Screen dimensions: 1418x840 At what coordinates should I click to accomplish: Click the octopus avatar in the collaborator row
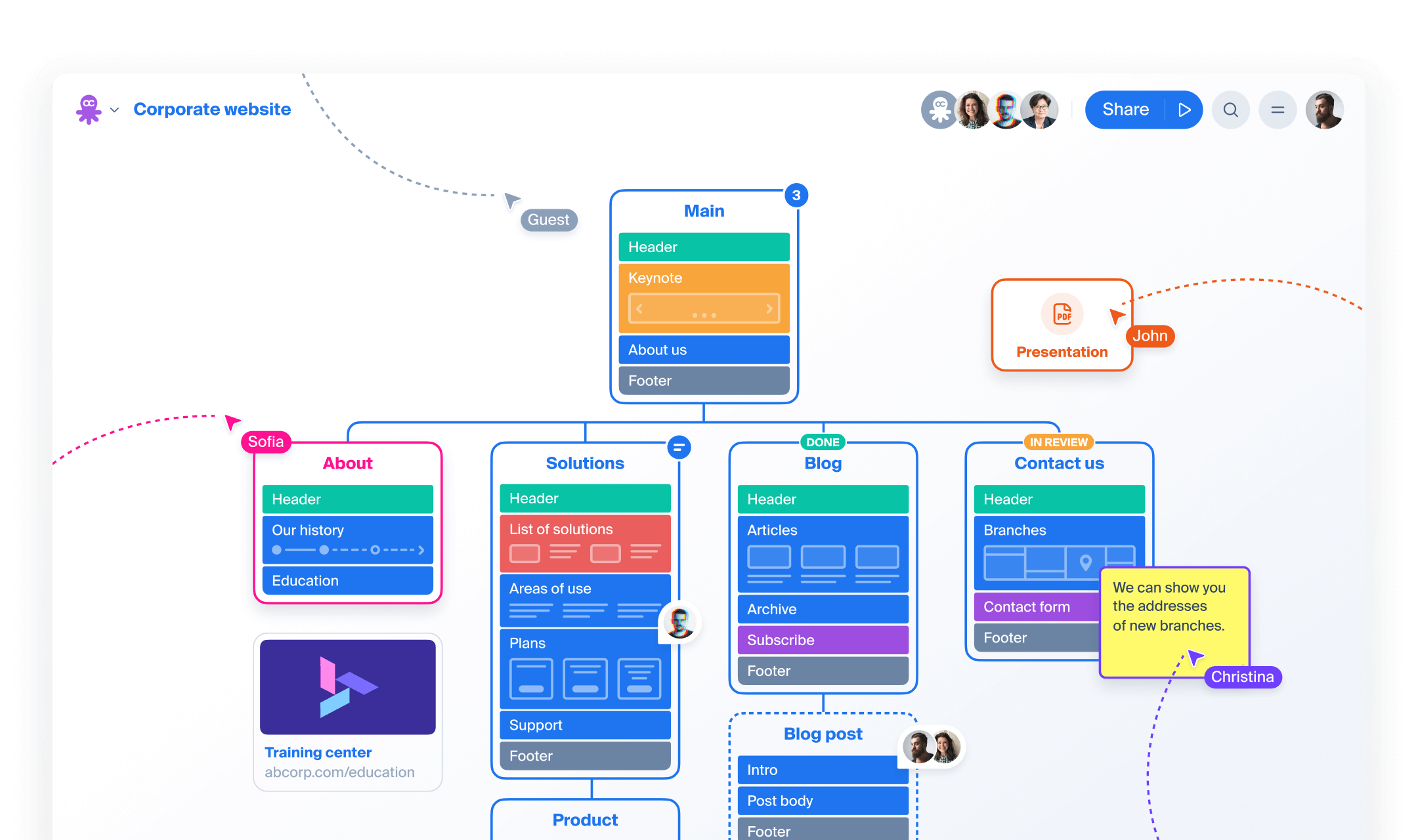[x=940, y=110]
